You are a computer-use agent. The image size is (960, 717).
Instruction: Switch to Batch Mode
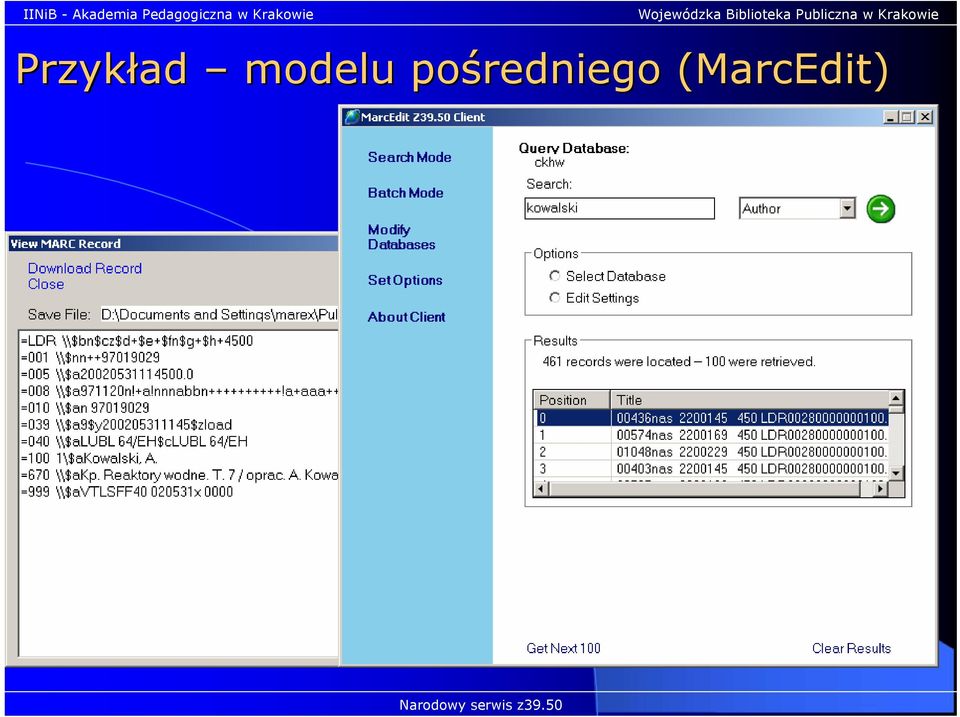pos(405,193)
